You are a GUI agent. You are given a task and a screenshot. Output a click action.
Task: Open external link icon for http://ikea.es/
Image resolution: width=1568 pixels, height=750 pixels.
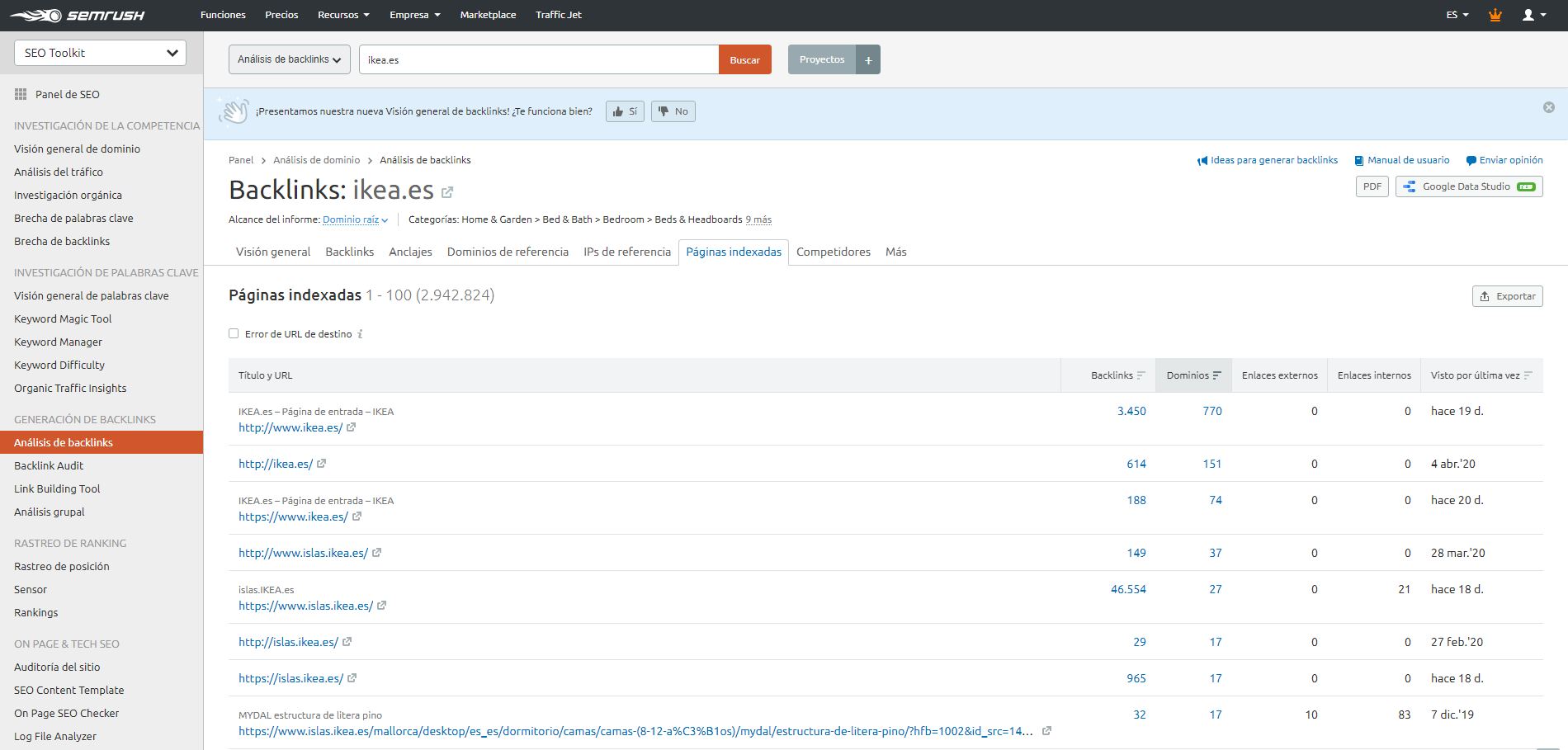pyautogui.click(x=322, y=464)
